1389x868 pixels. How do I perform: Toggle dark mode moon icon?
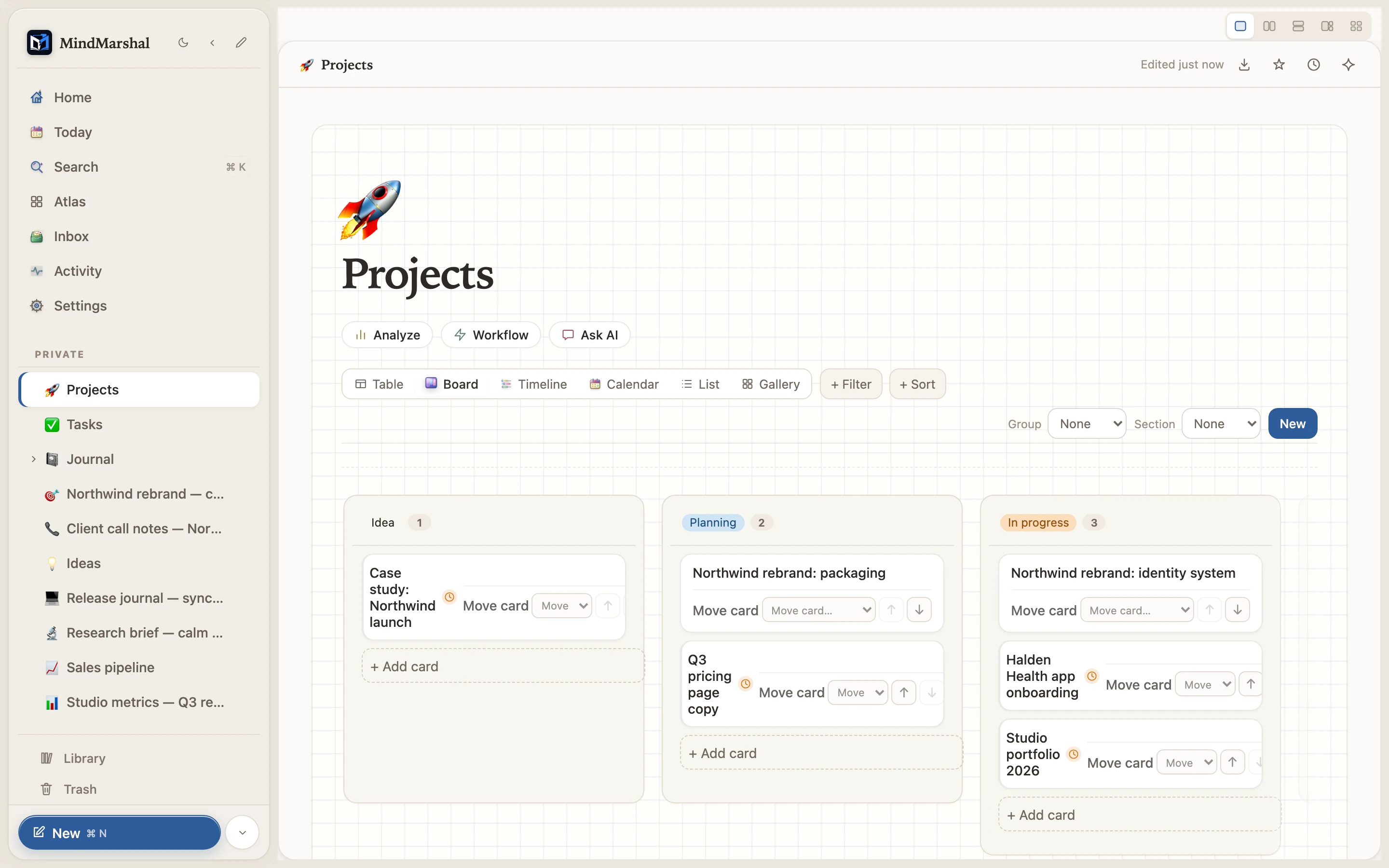point(183,42)
